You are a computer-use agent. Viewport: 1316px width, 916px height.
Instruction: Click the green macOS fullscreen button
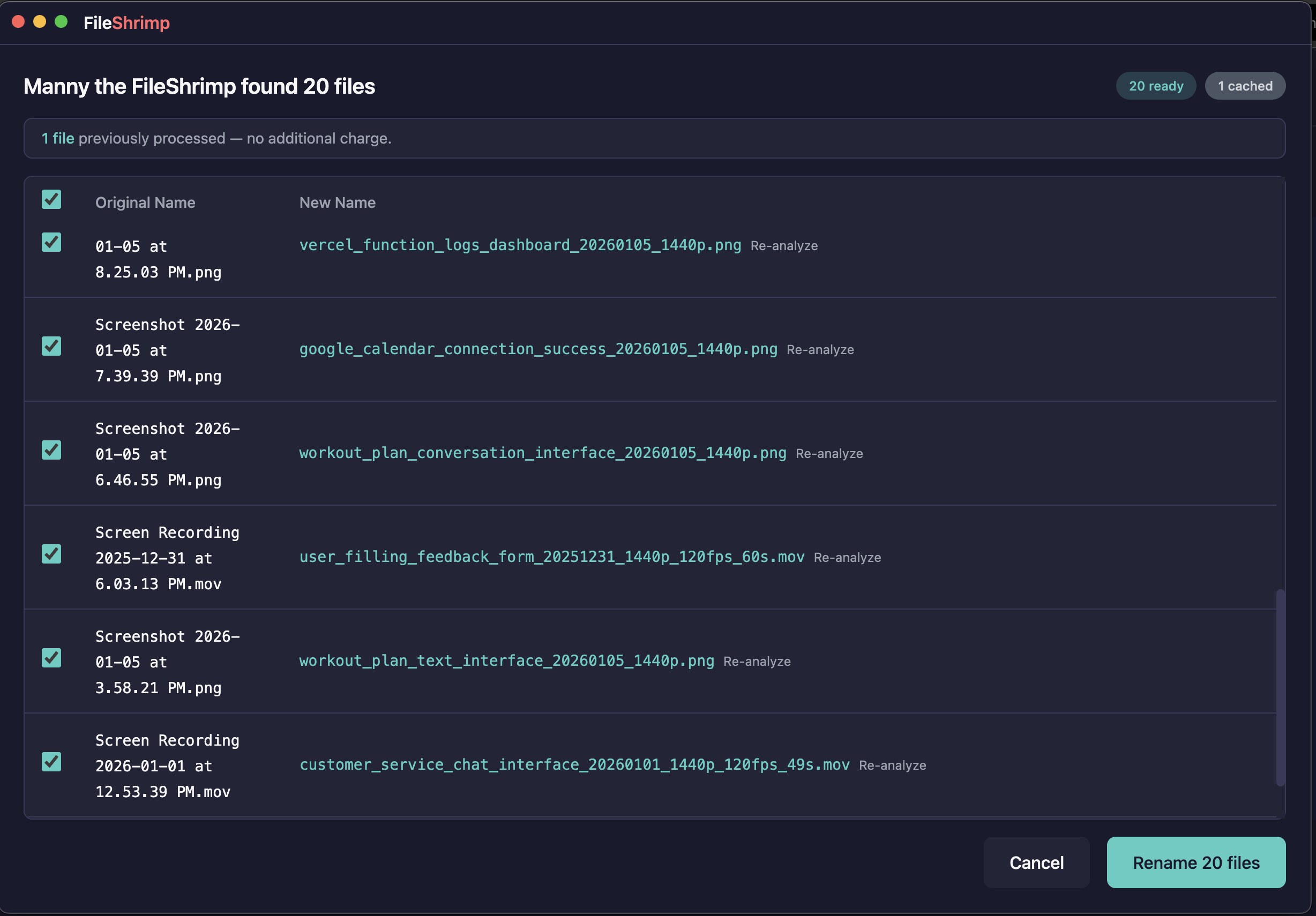coord(61,22)
